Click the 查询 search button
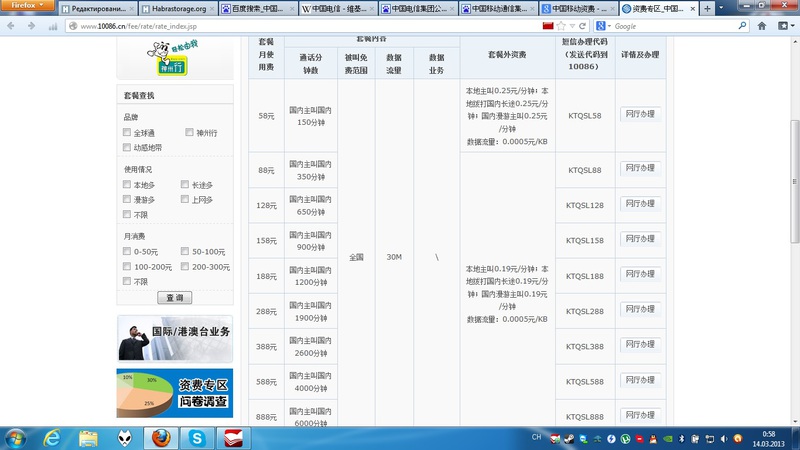Screen dimensions: 800x450 coord(174,297)
